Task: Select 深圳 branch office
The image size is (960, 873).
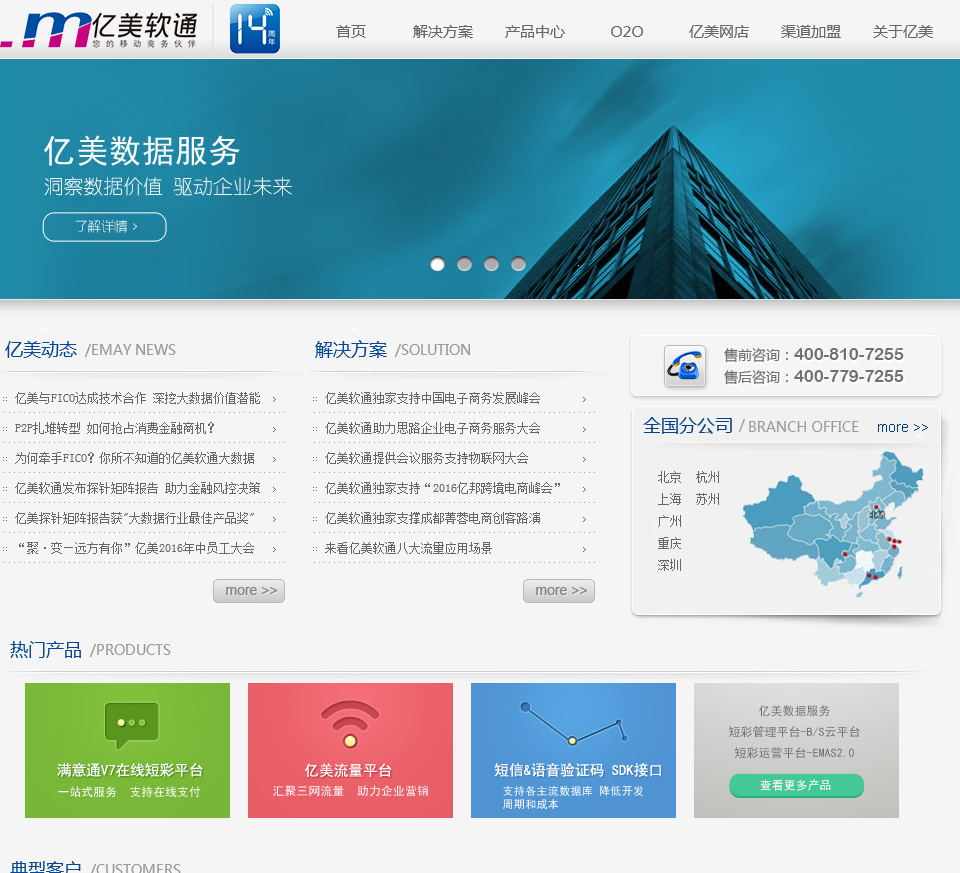Action: coord(669,565)
